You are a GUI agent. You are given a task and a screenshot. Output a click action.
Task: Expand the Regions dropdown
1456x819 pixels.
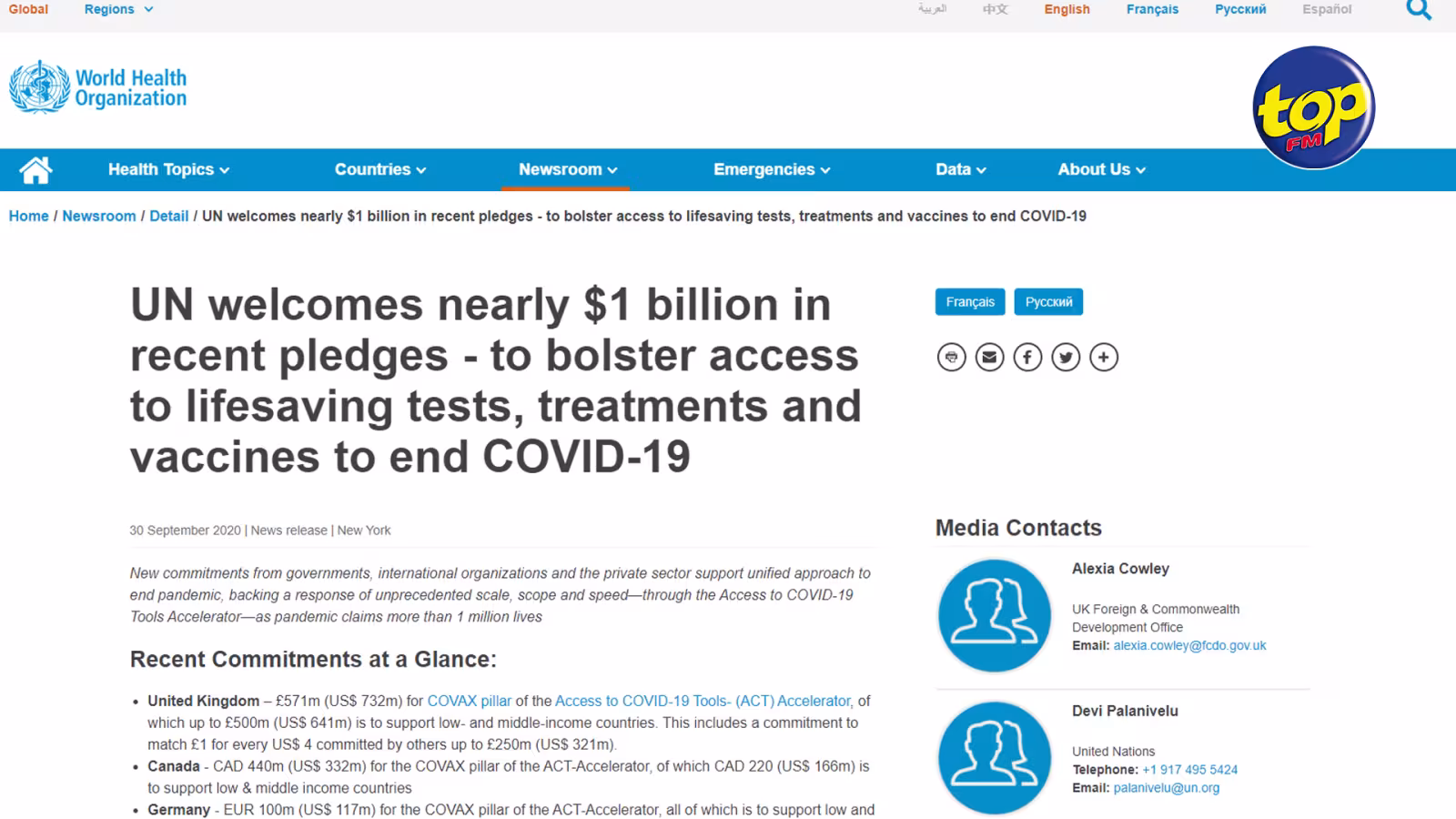(x=118, y=9)
